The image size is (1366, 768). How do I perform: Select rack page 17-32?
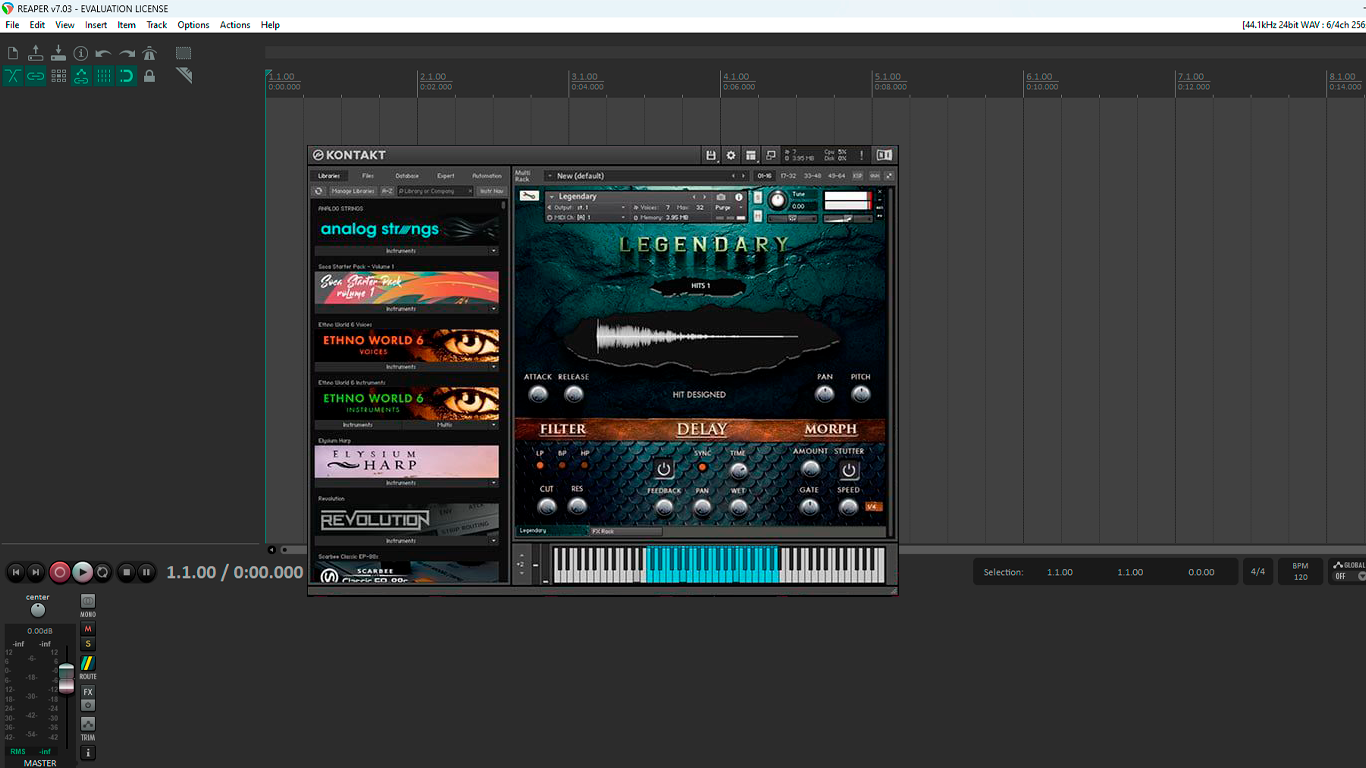point(788,176)
